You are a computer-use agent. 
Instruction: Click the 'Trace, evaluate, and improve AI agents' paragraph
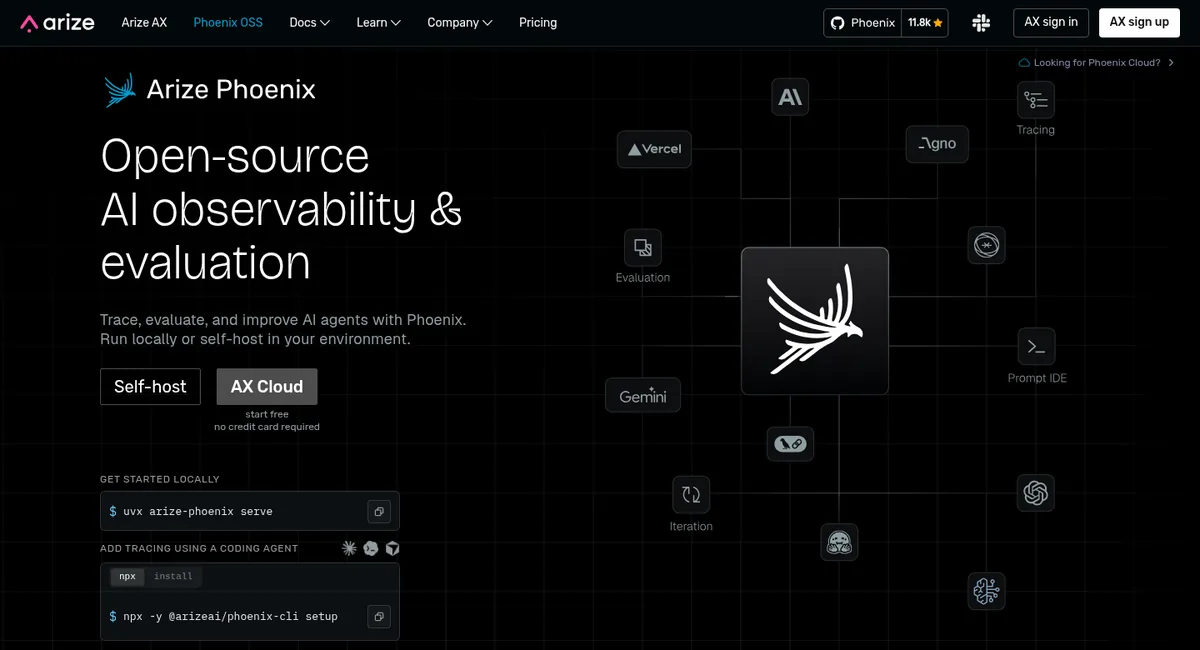[283, 329]
